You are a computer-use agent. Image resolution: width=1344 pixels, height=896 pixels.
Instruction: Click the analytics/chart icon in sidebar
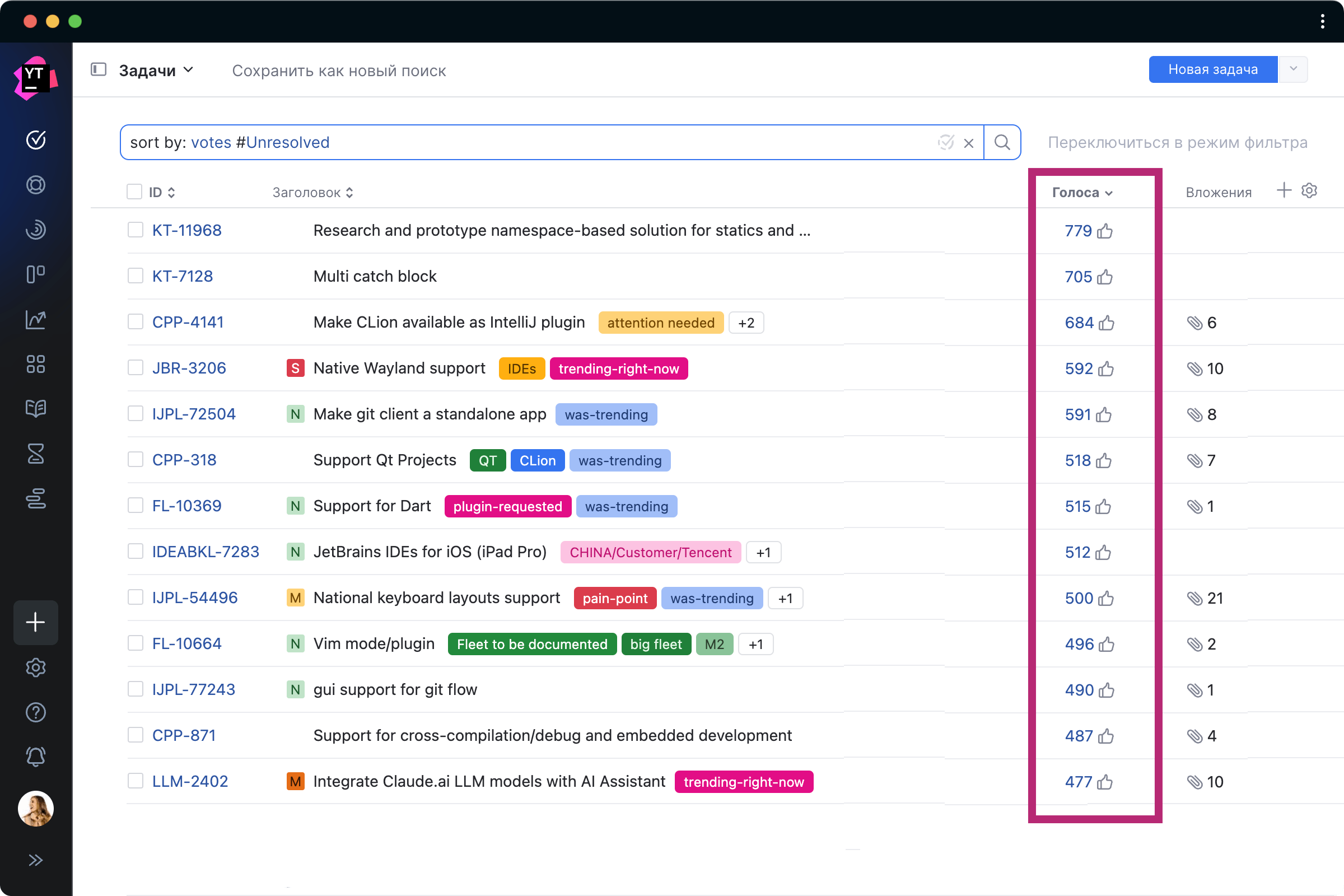35,320
